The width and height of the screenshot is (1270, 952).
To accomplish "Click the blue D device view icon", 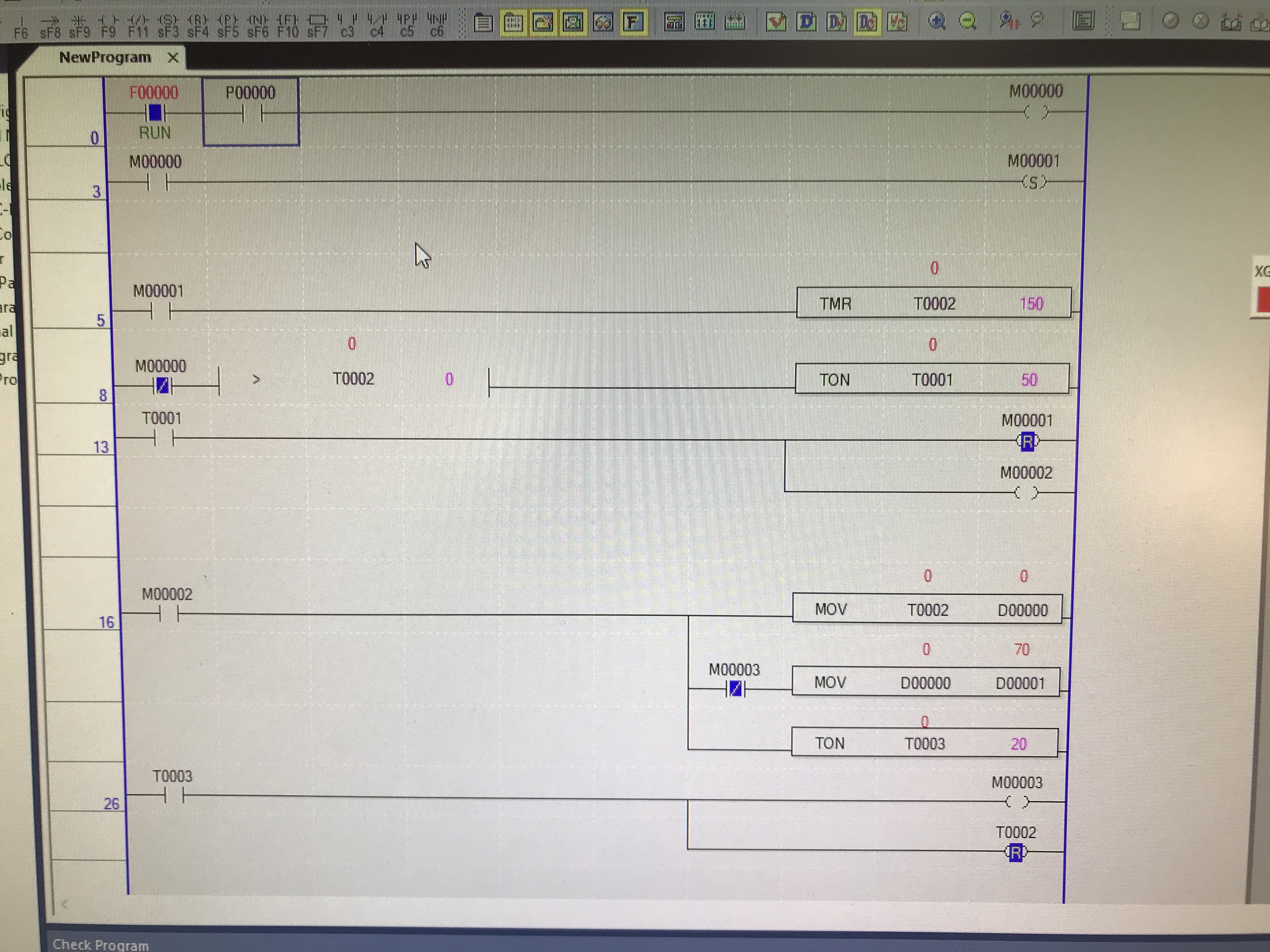I will click(x=807, y=22).
